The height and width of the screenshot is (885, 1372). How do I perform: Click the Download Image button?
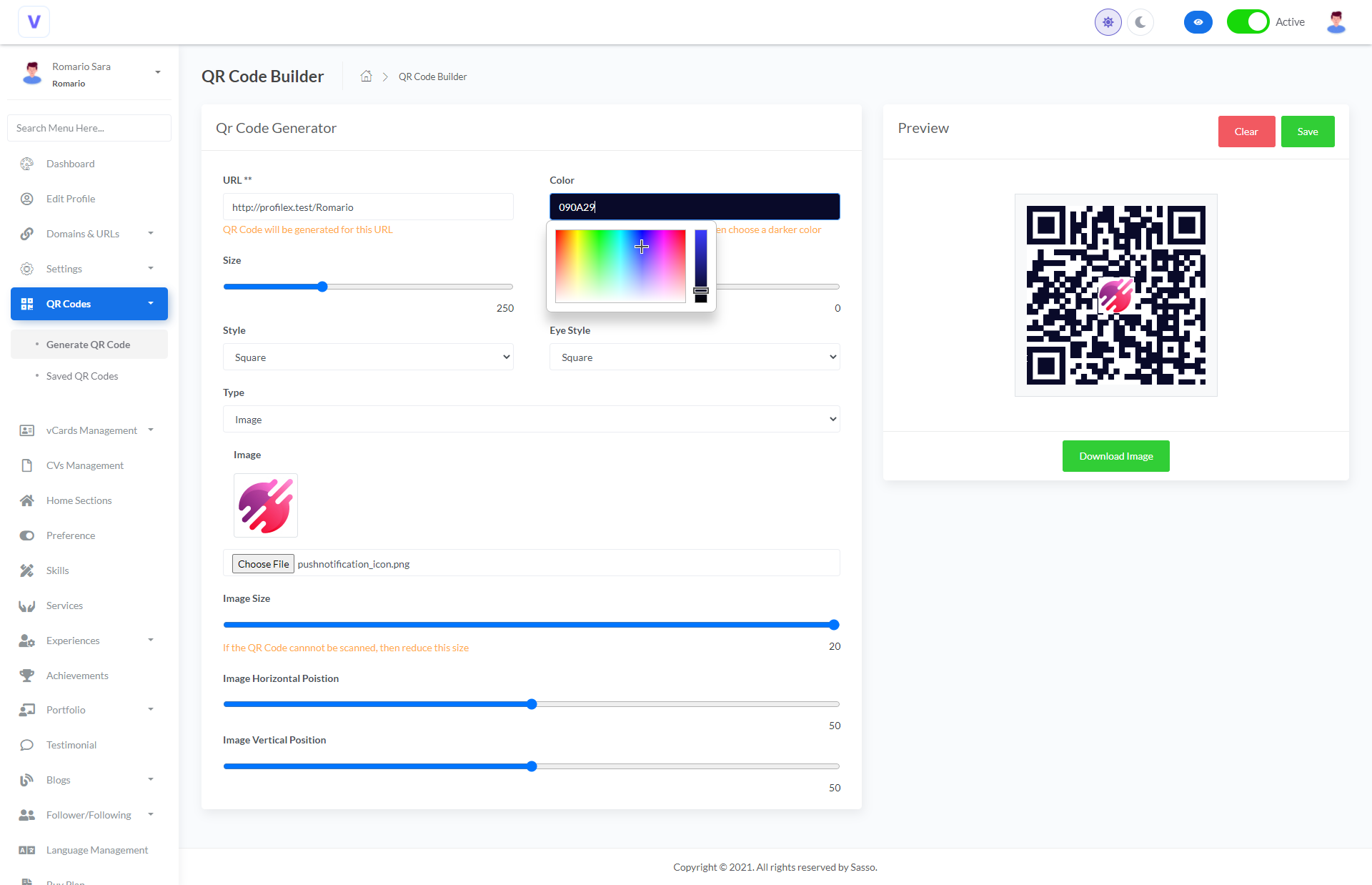[1115, 456]
